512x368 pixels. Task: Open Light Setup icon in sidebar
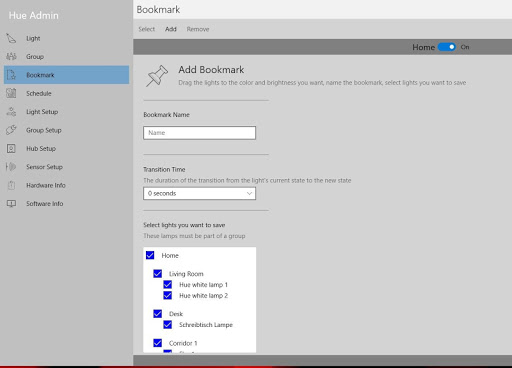point(11,112)
